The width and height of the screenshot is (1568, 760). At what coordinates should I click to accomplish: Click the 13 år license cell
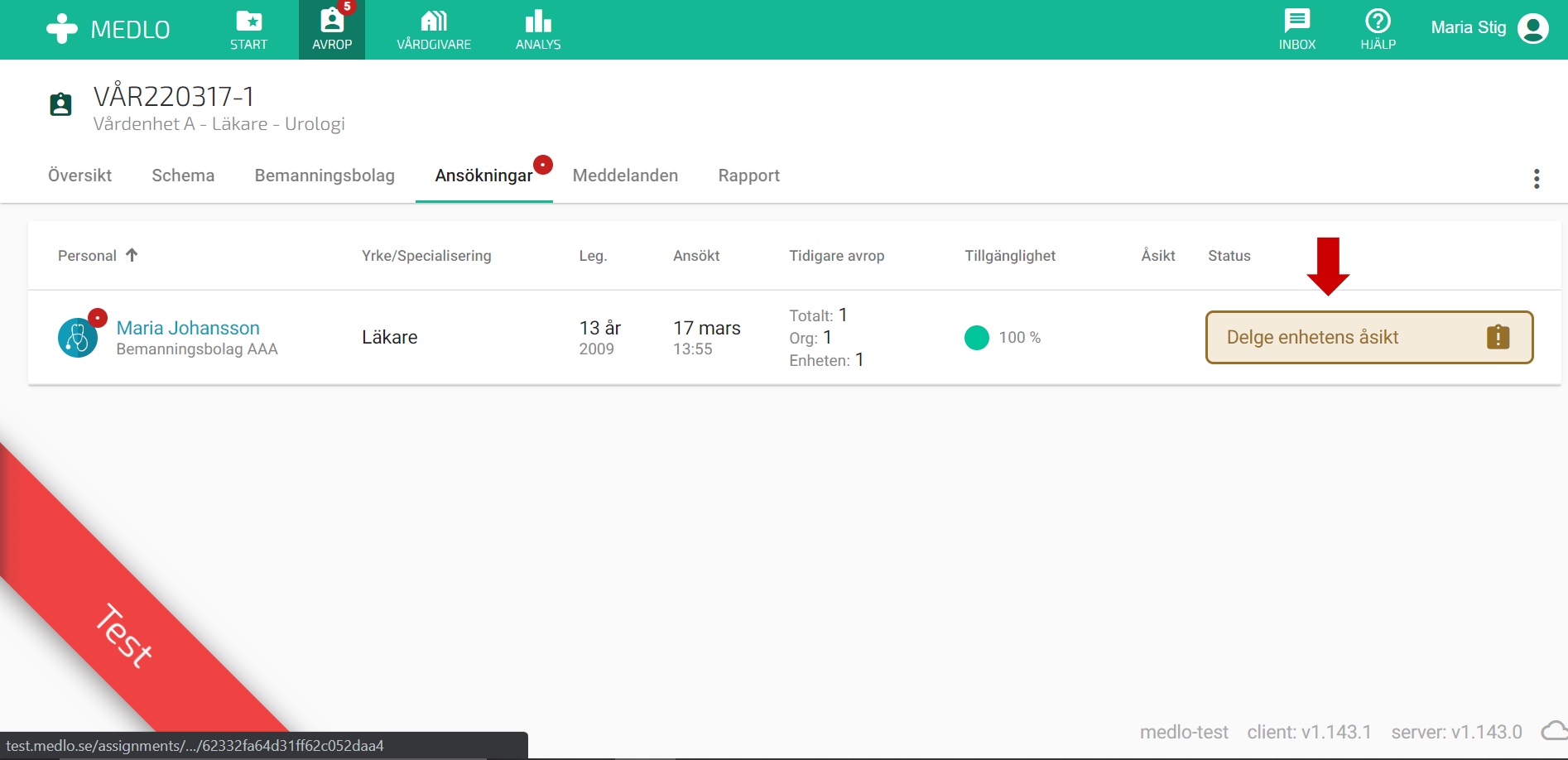600,328
